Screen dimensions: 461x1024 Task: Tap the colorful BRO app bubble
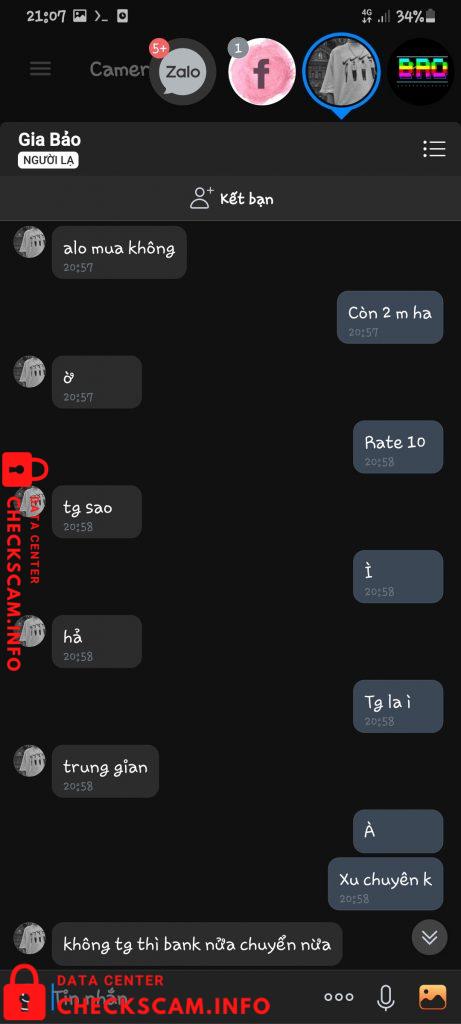pos(422,72)
